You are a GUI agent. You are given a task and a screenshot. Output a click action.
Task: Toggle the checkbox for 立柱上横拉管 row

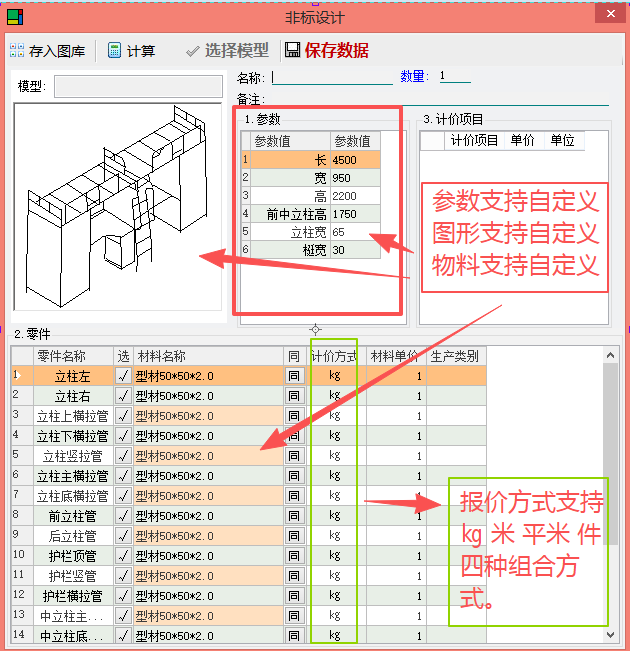123,416
